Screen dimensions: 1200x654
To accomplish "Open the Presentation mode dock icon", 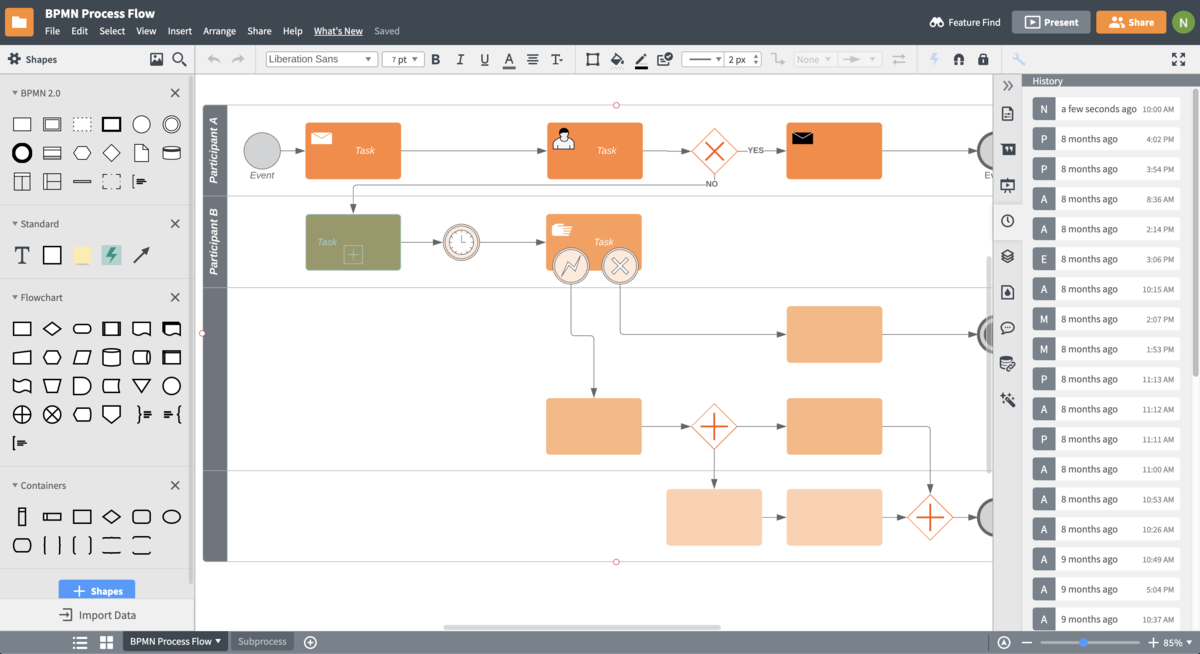I will [x=1007, y=185].
